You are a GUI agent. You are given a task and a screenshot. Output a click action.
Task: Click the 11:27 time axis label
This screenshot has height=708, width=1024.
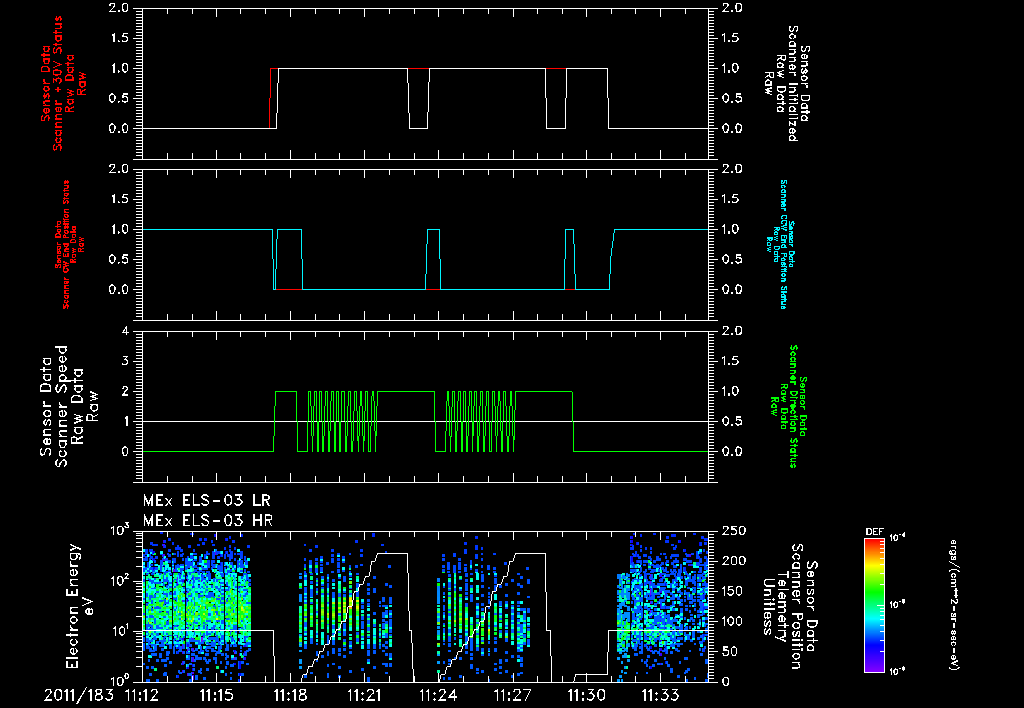(513, 695)
